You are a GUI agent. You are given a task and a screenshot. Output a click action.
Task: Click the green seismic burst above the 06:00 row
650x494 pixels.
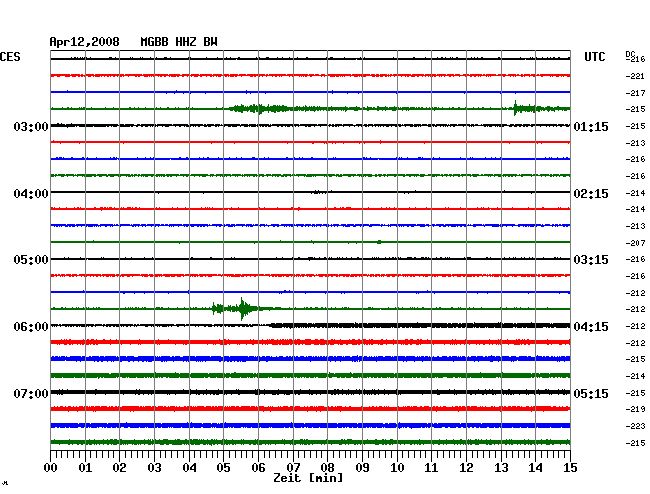240,309
